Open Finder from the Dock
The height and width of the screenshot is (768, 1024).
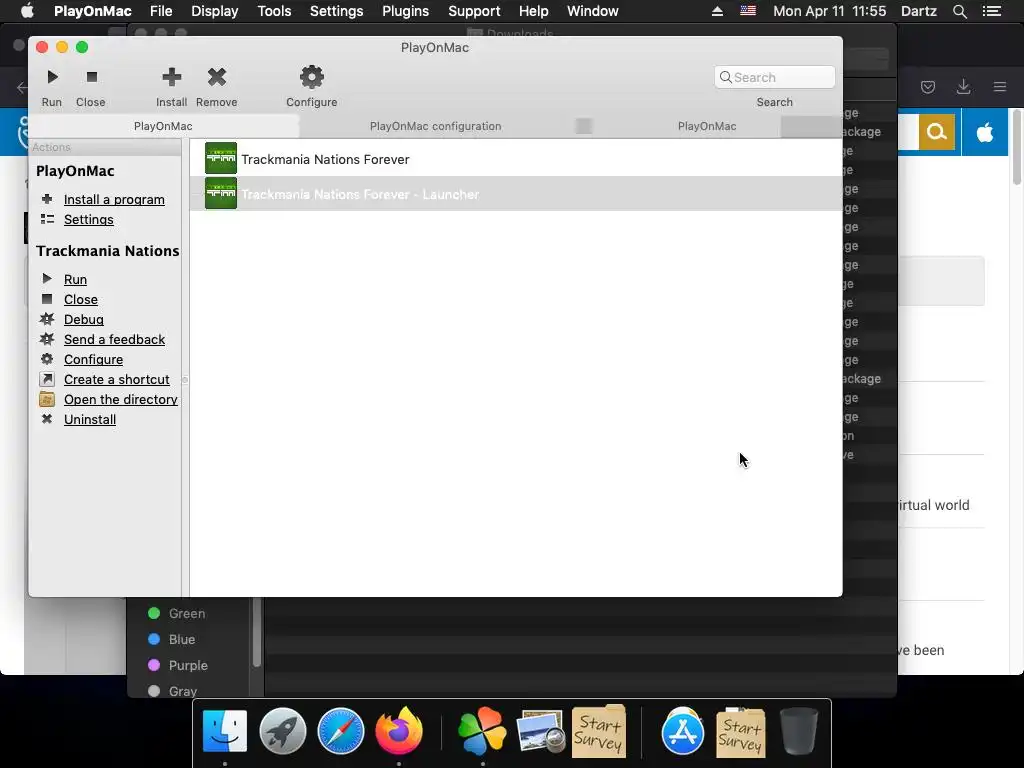click(225, 731)
